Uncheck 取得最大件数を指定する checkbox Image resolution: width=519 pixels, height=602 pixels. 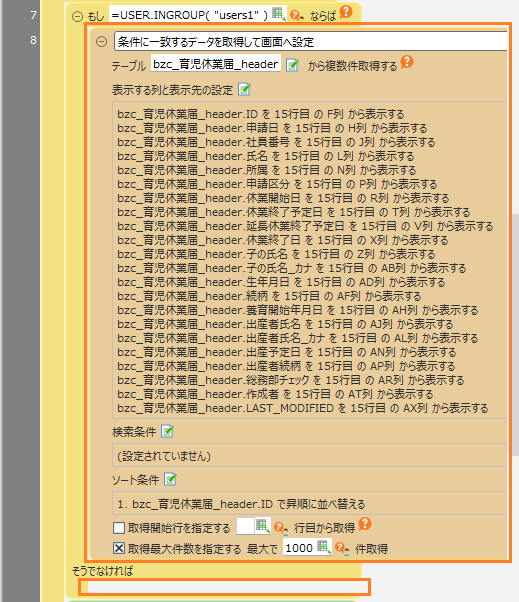[119, 548]
